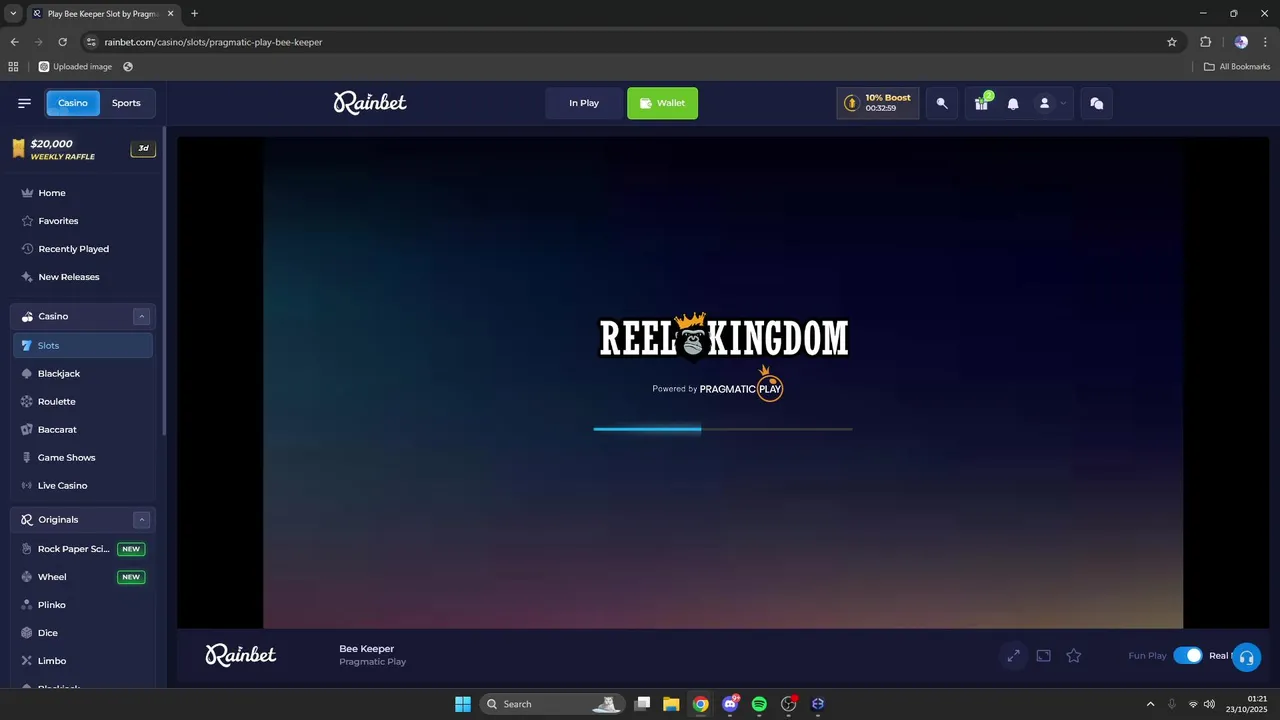1280x720 pixels.
Task: Switch to theater mode view icon
Action: (x=1043, y=655)
